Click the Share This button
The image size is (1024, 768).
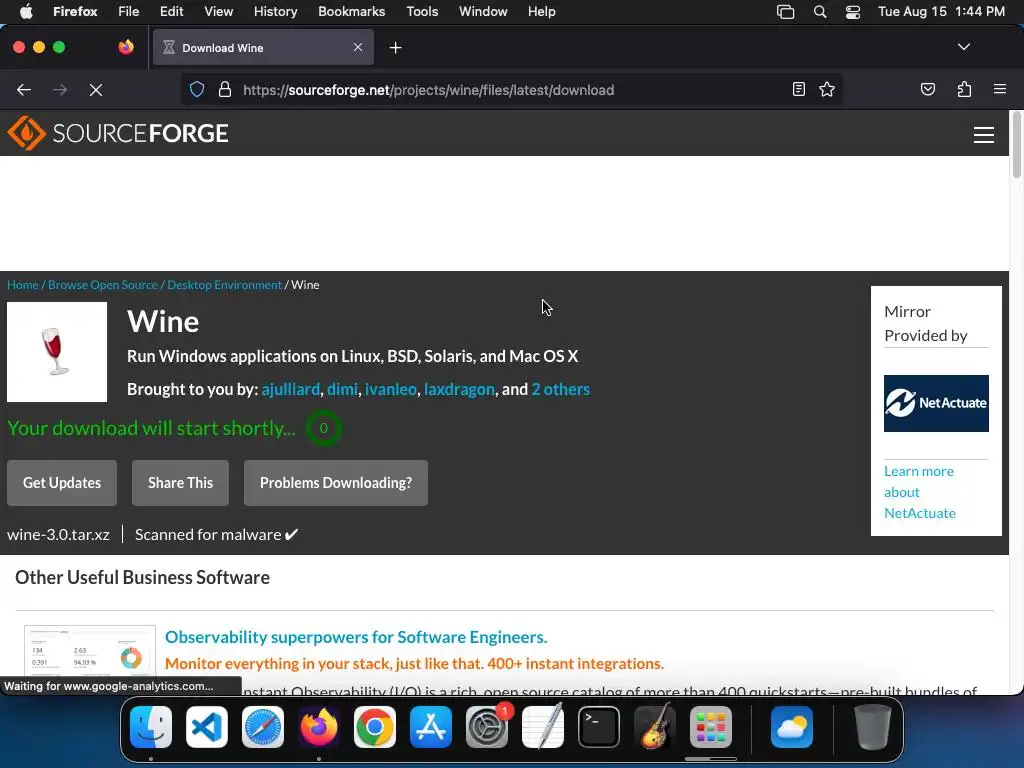(180, 483)
